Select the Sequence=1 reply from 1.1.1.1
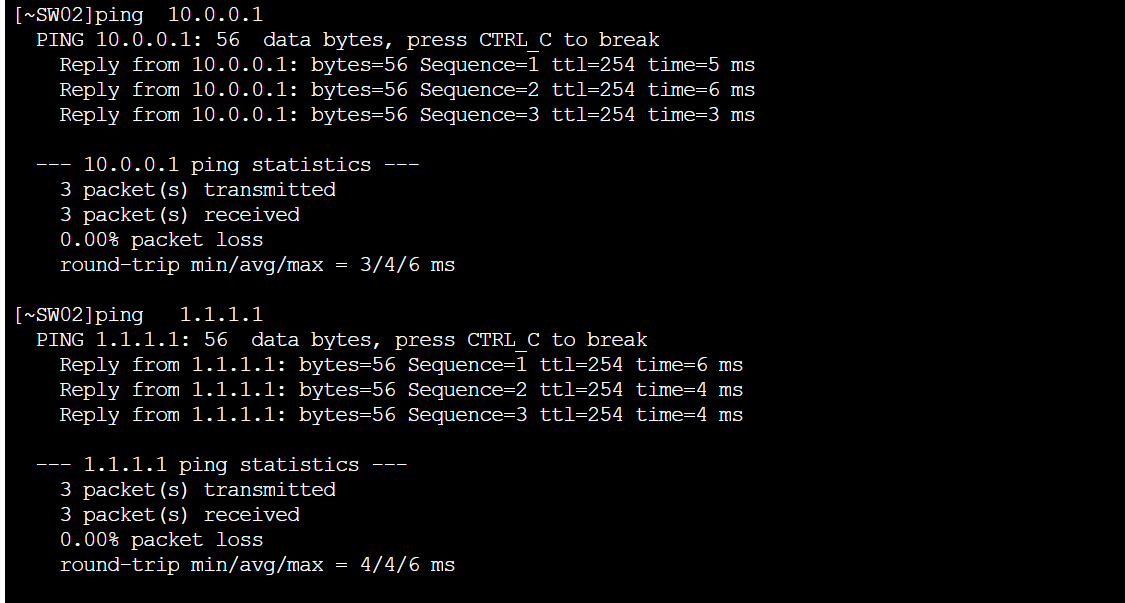 401,365
